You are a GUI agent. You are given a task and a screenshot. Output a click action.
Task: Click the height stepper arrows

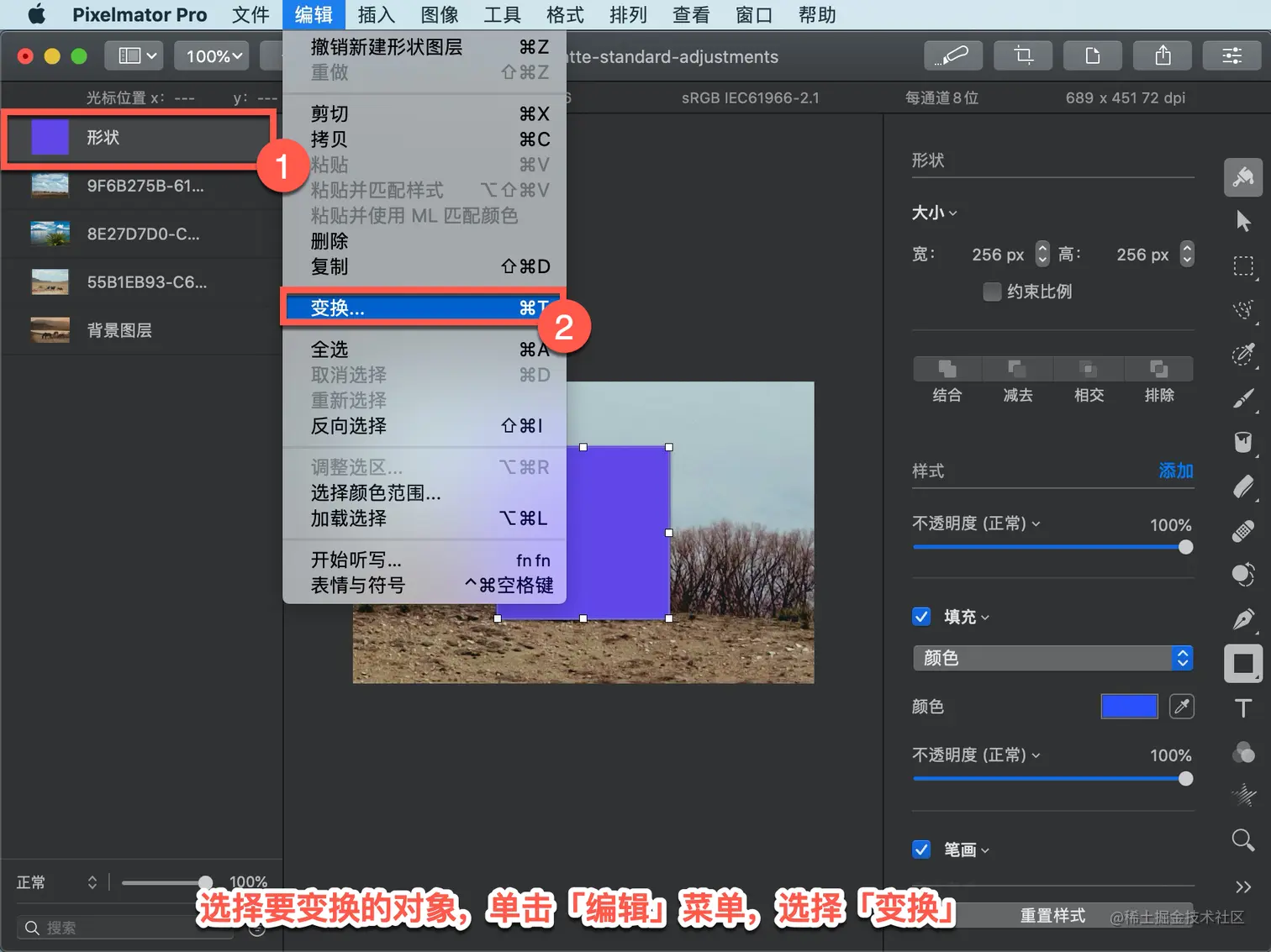(x=1187, y=254)
